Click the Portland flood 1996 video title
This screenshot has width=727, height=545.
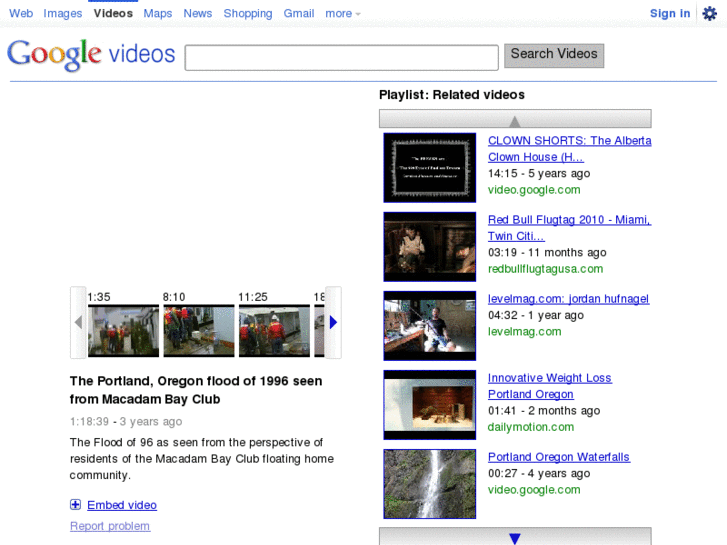[196, 390]
